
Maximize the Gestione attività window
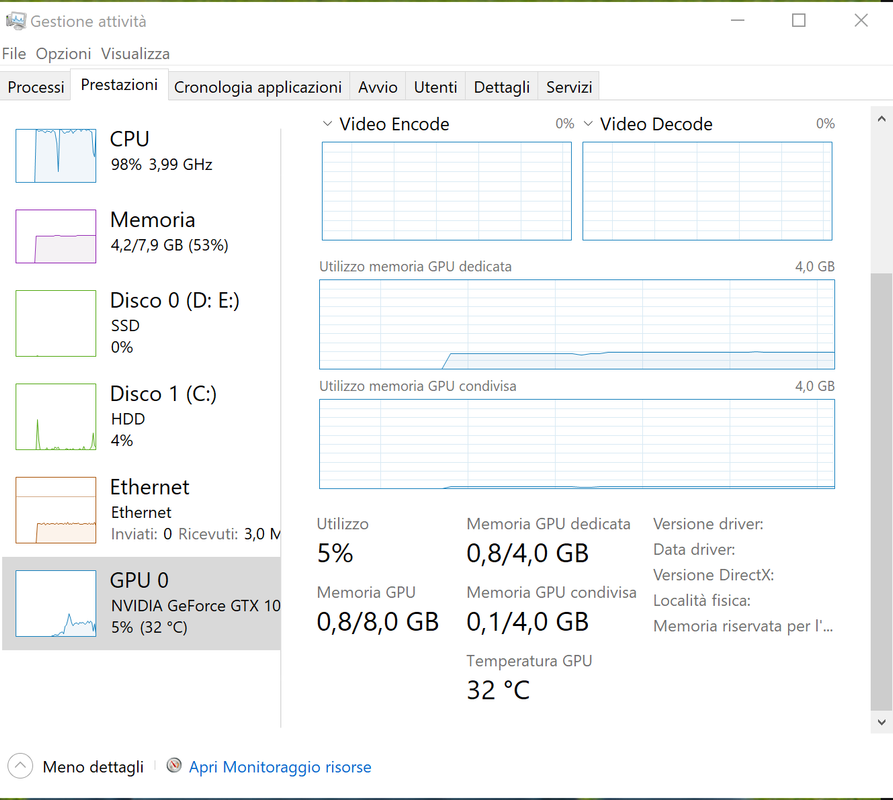click(x=798, y=20)
